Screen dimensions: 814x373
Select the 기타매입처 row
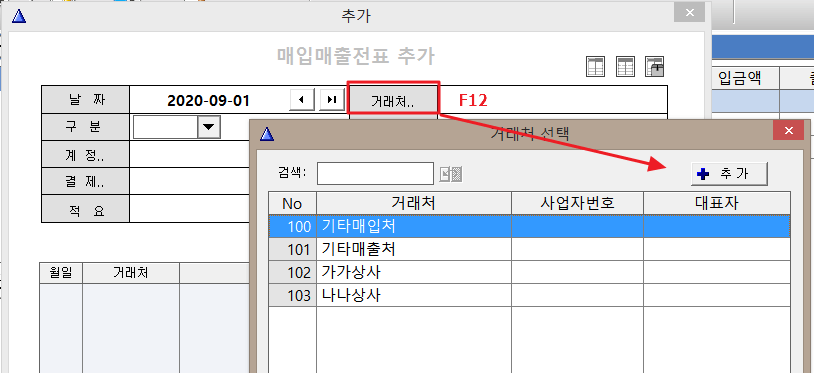coord(530,226)
